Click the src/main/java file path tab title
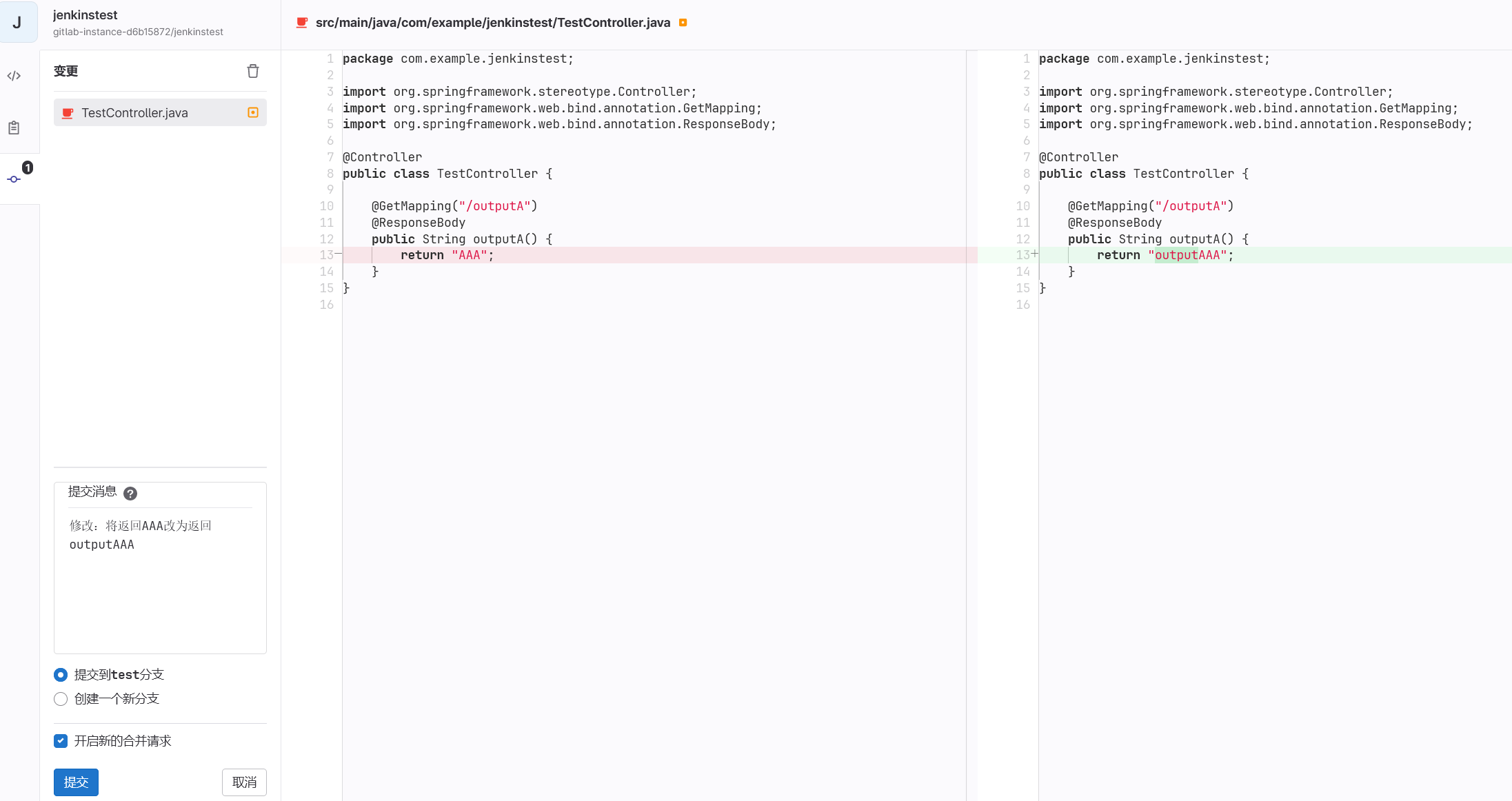The image size is (1512, 801). [x=493, y=23]
